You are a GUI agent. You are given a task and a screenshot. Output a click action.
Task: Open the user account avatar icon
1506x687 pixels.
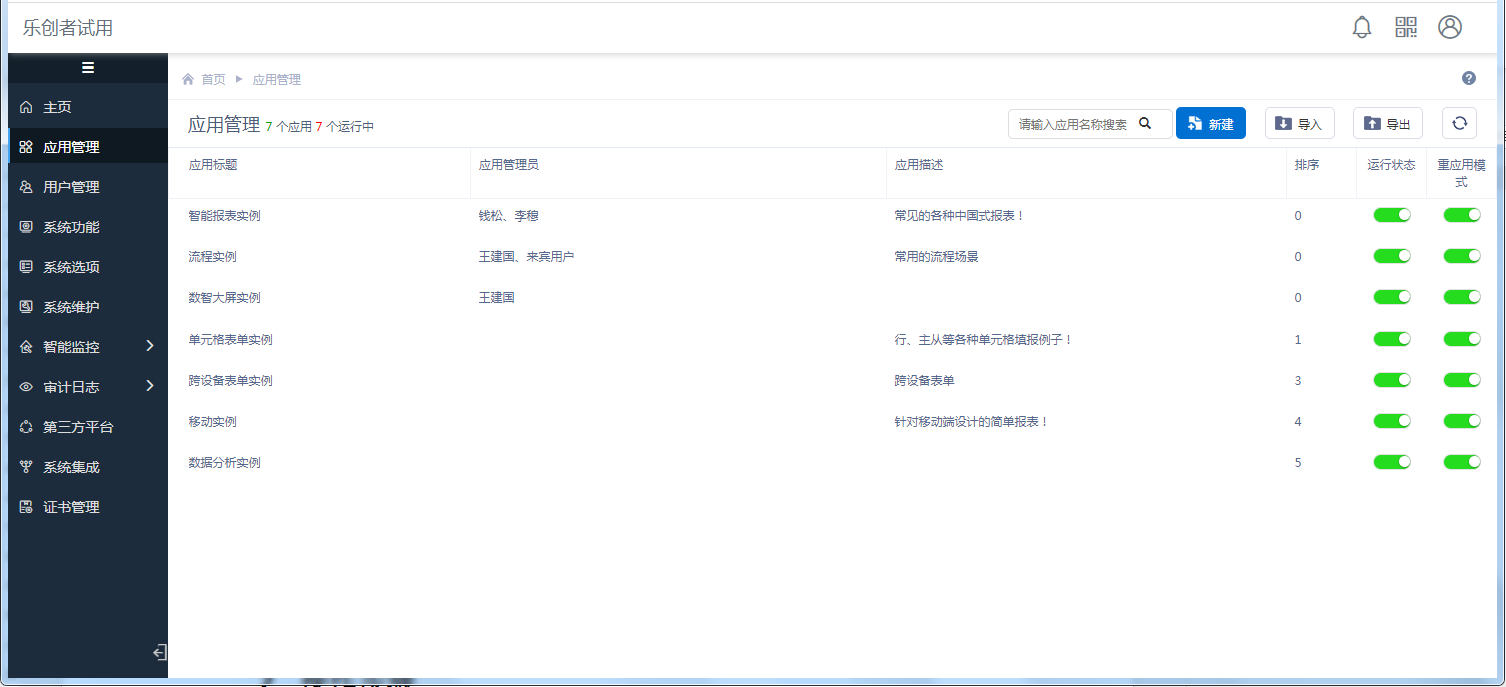click(x=1450, y=28)
